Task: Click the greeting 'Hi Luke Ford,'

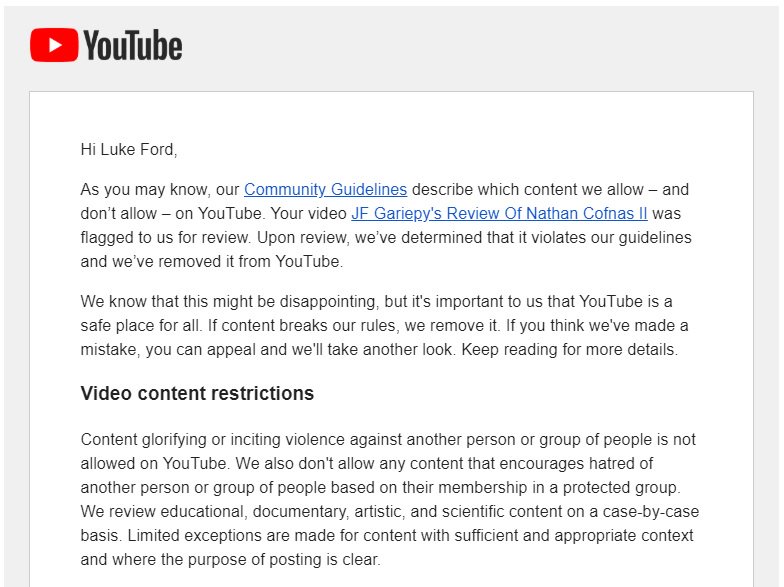Action: 129,150
